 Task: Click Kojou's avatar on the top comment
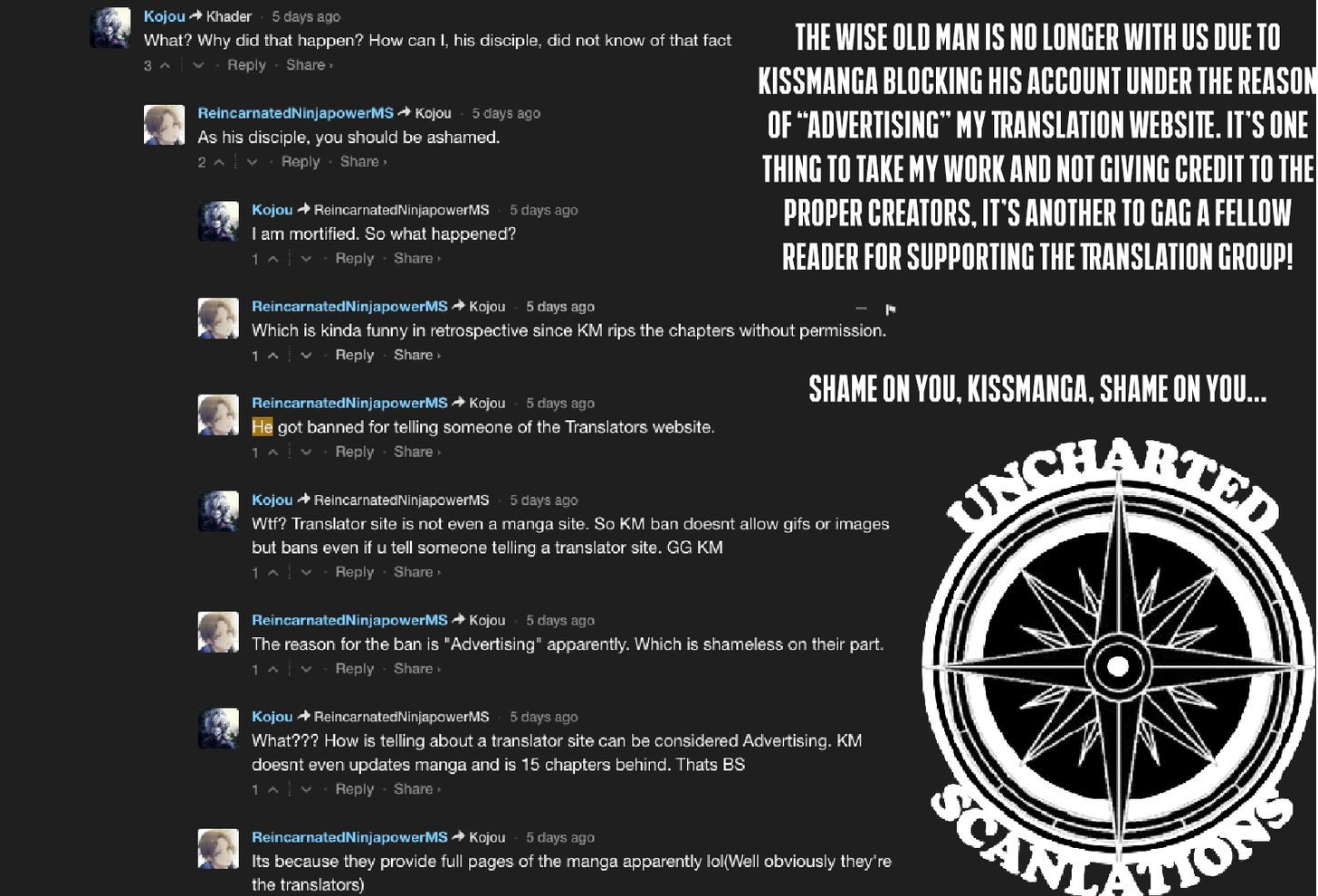110,28
